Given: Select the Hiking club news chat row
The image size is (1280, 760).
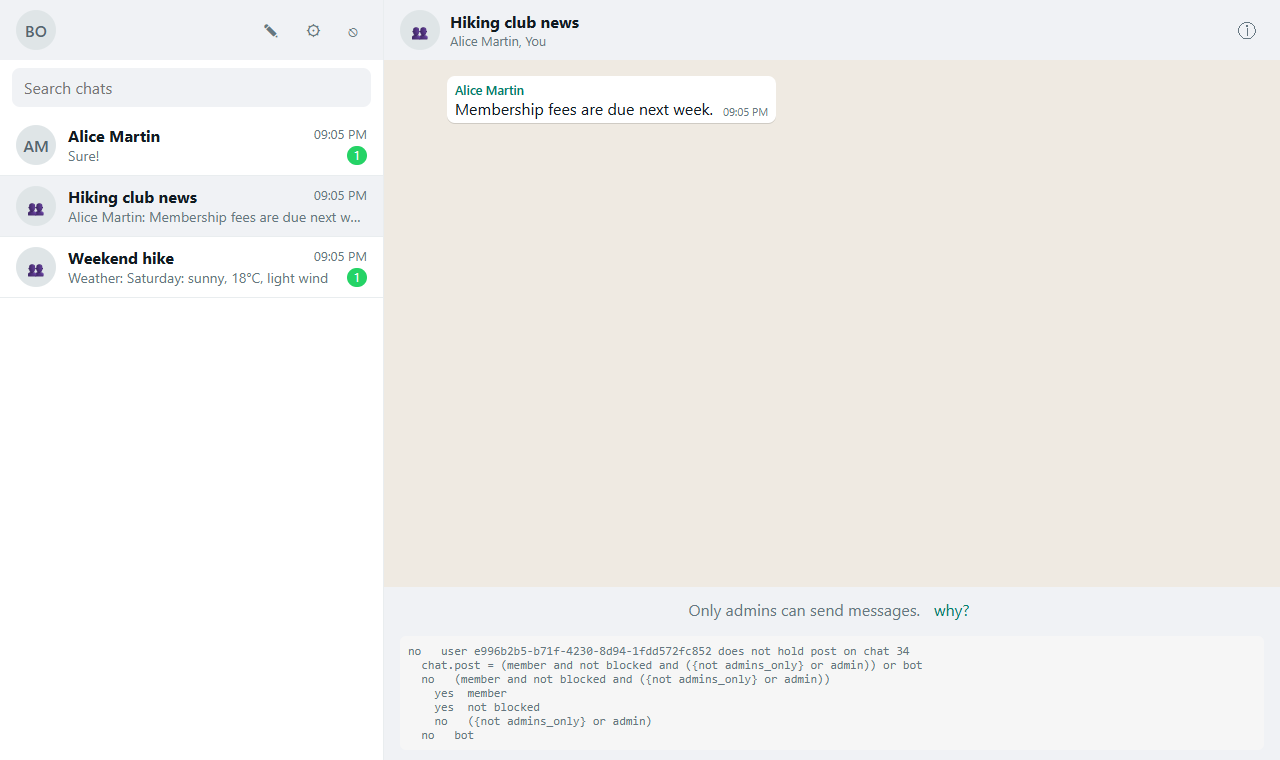Looking at the screenshot, I should pyautogui.click(x=191, y=207).
